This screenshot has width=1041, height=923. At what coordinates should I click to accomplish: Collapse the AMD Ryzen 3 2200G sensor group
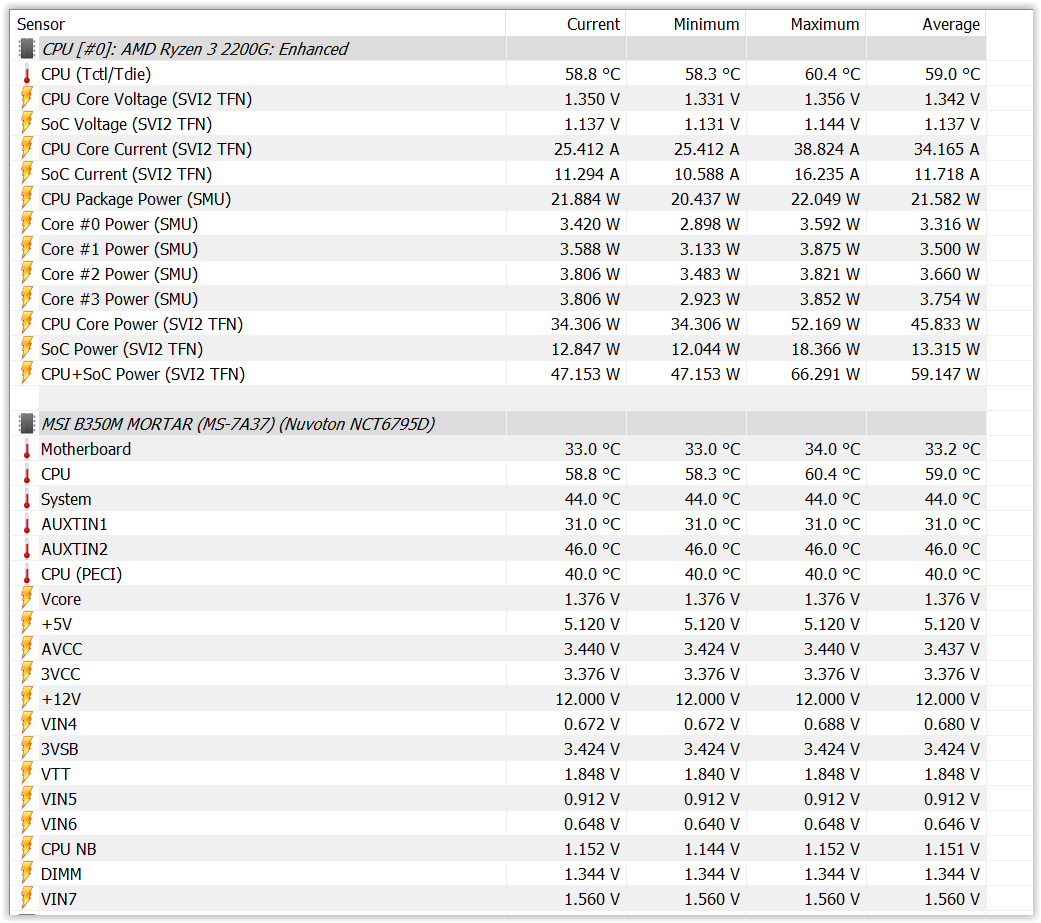194,49
